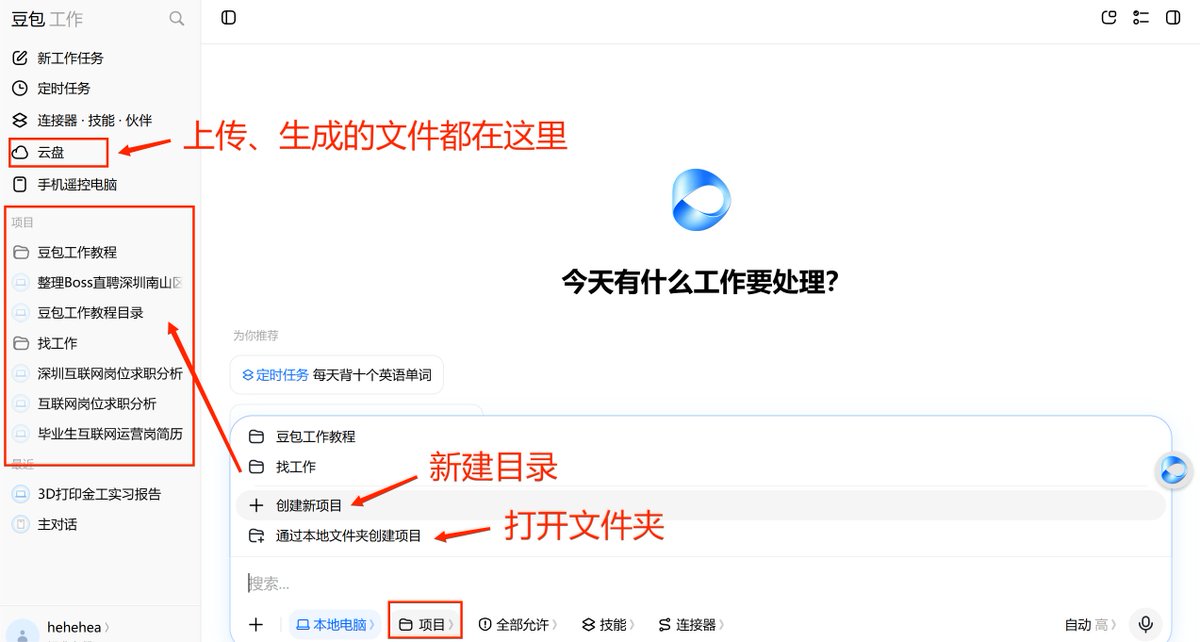Click the search magnifier icon in sidebar
1200x642 pixels.
tap(177, 18)
